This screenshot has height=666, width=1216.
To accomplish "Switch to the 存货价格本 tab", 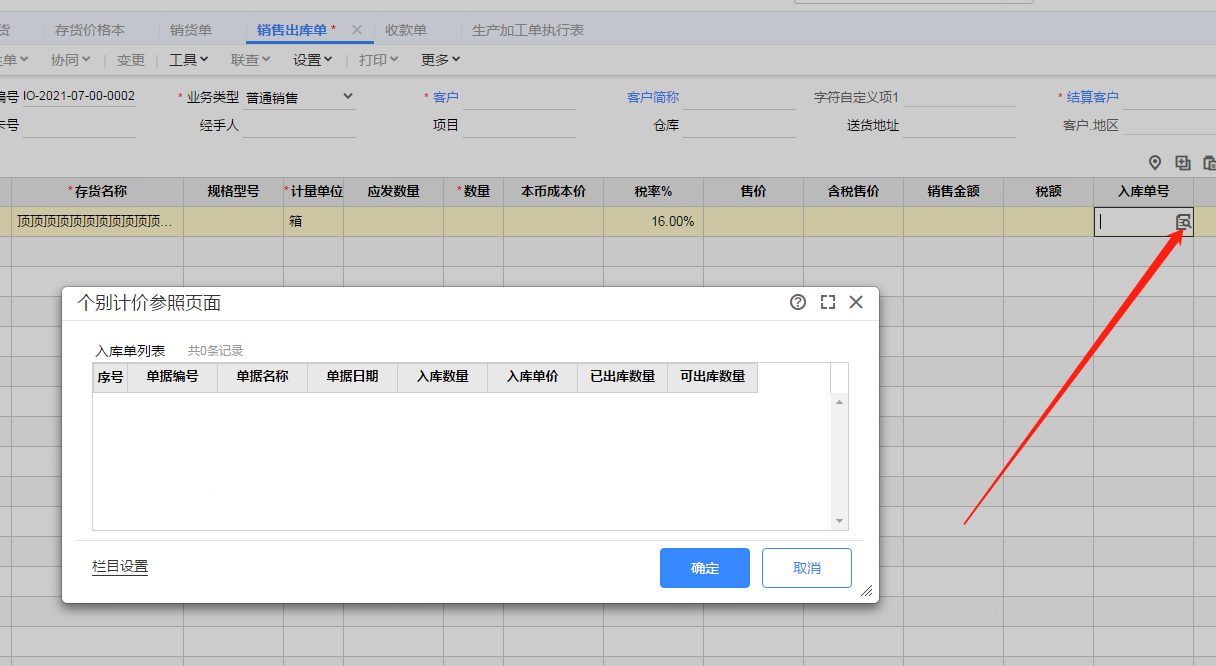I will coord(90,30).
